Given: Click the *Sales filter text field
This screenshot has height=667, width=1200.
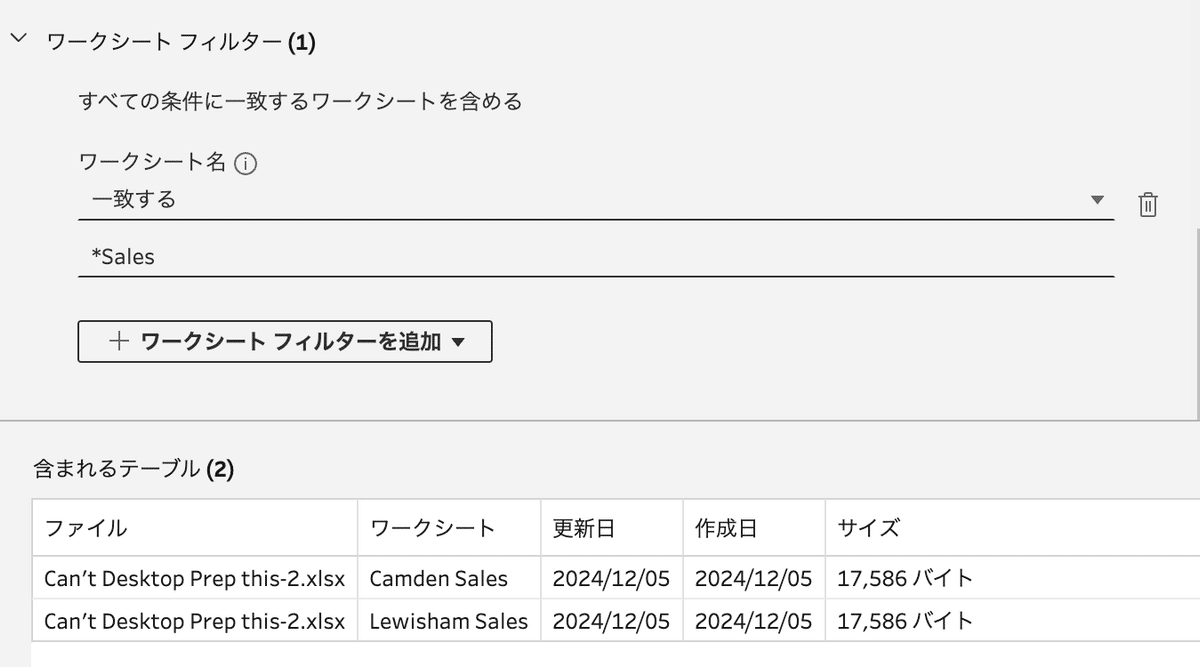Looking at the screenshot, I should [596, 257].
